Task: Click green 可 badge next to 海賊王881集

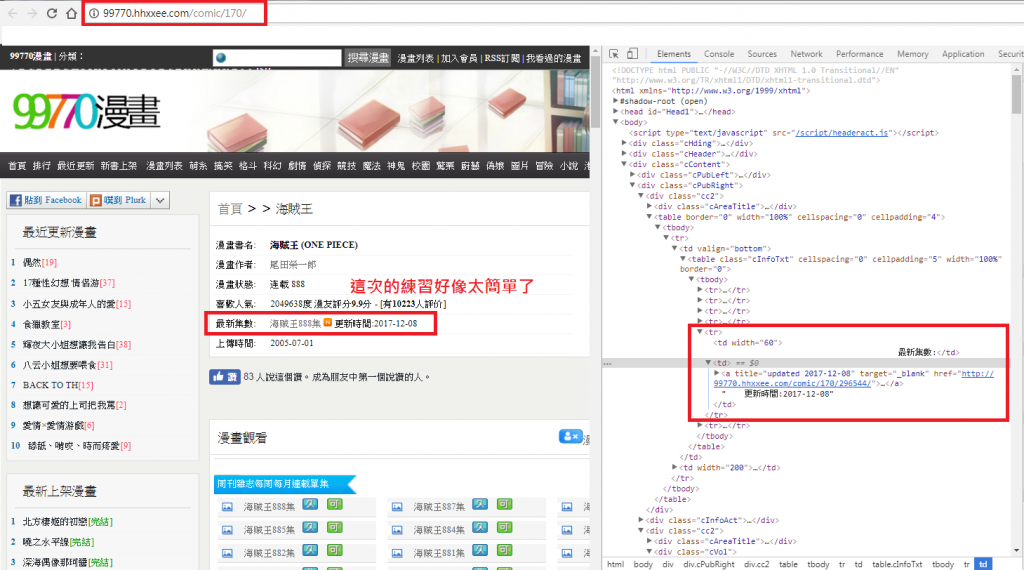Action: tap(504, 550)
